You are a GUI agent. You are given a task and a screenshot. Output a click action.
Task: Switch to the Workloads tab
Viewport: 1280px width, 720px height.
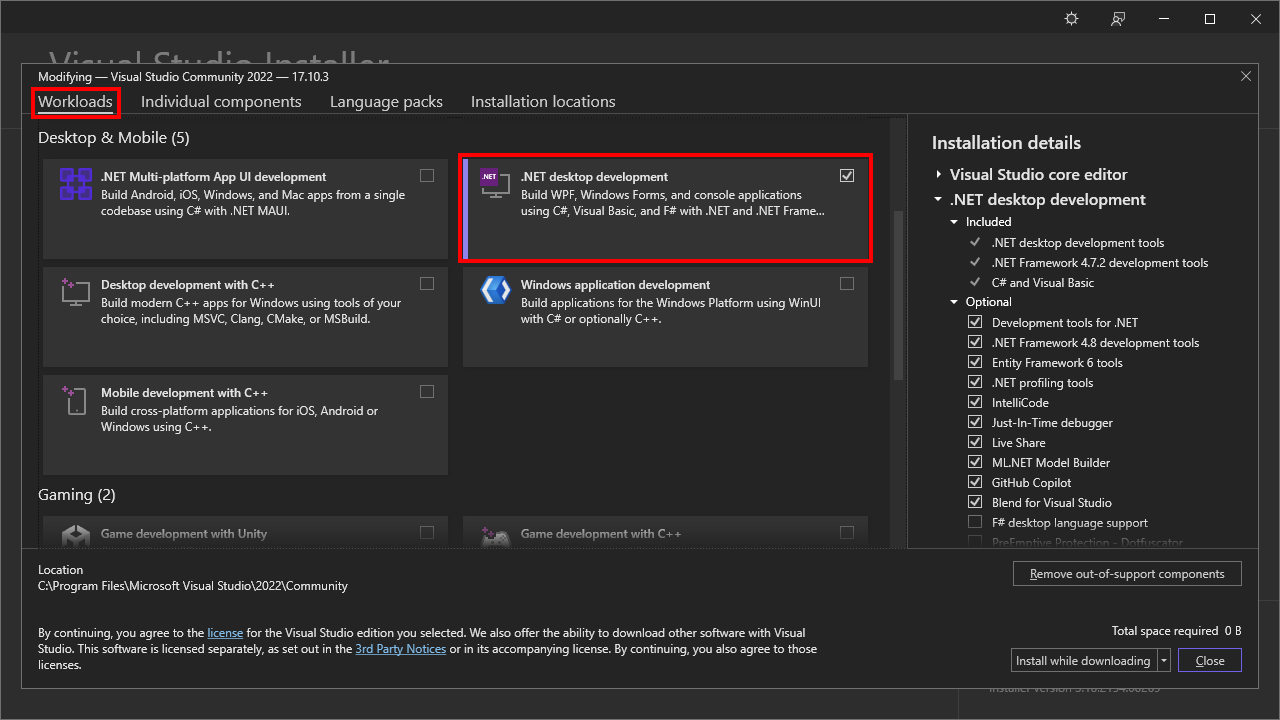(x=75, y=102)
